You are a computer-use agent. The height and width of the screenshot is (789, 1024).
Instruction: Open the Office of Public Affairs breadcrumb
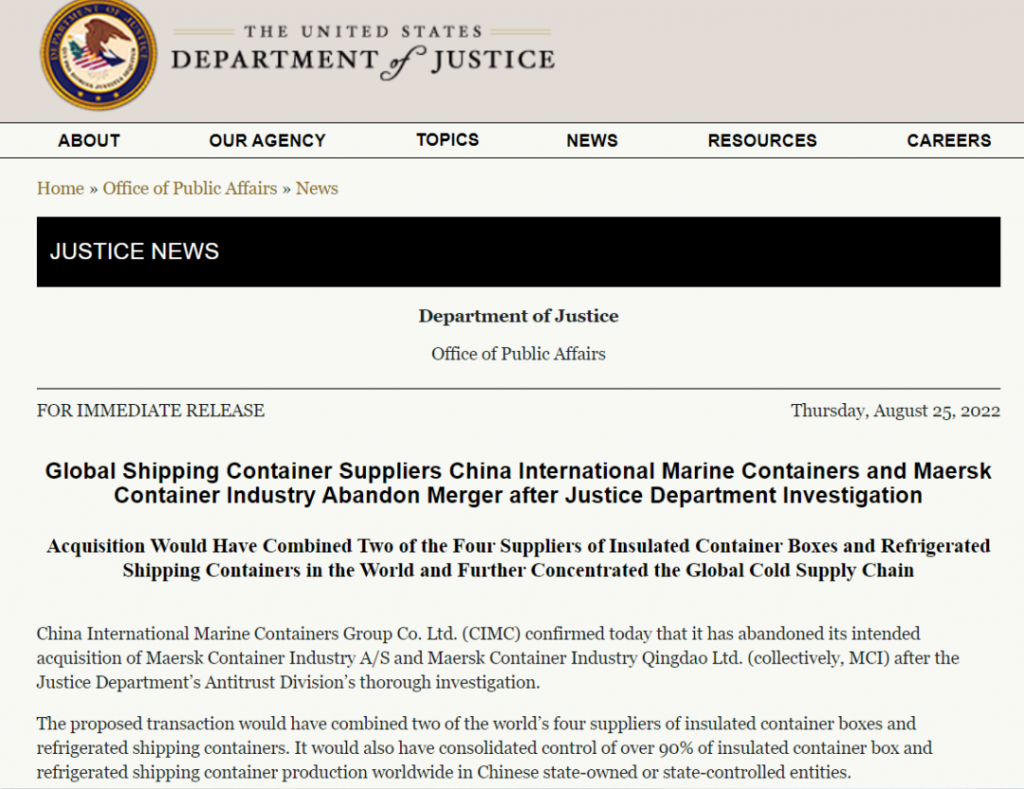pos(190,188)
